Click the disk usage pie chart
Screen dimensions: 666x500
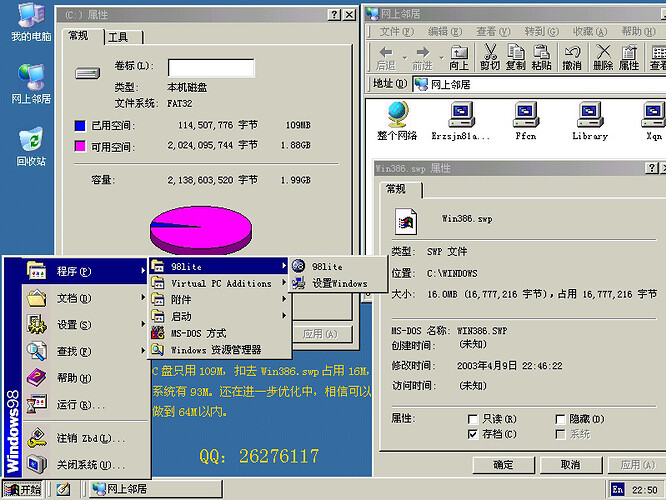click(201, 230)
